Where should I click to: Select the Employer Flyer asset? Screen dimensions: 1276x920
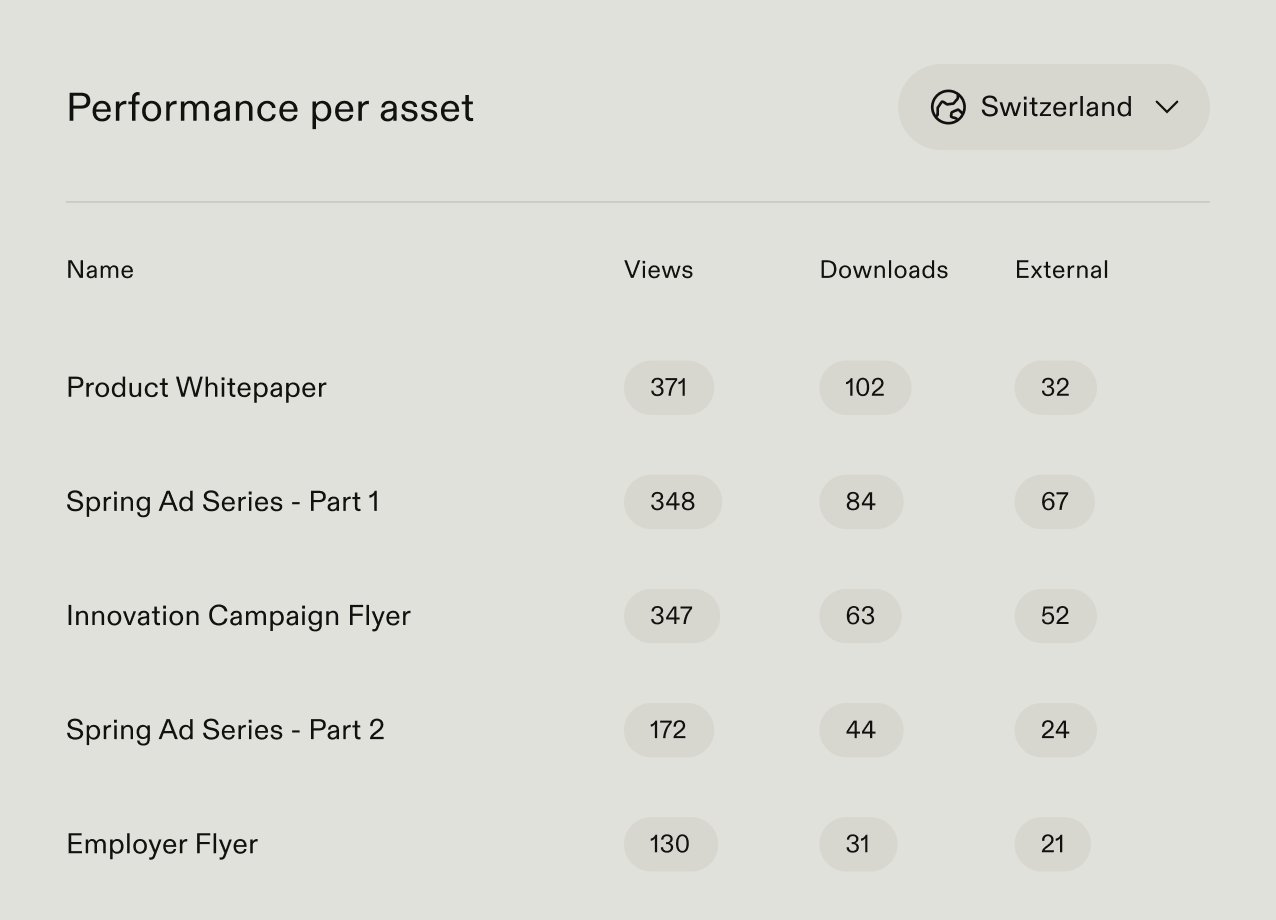[x=162, y=844]
